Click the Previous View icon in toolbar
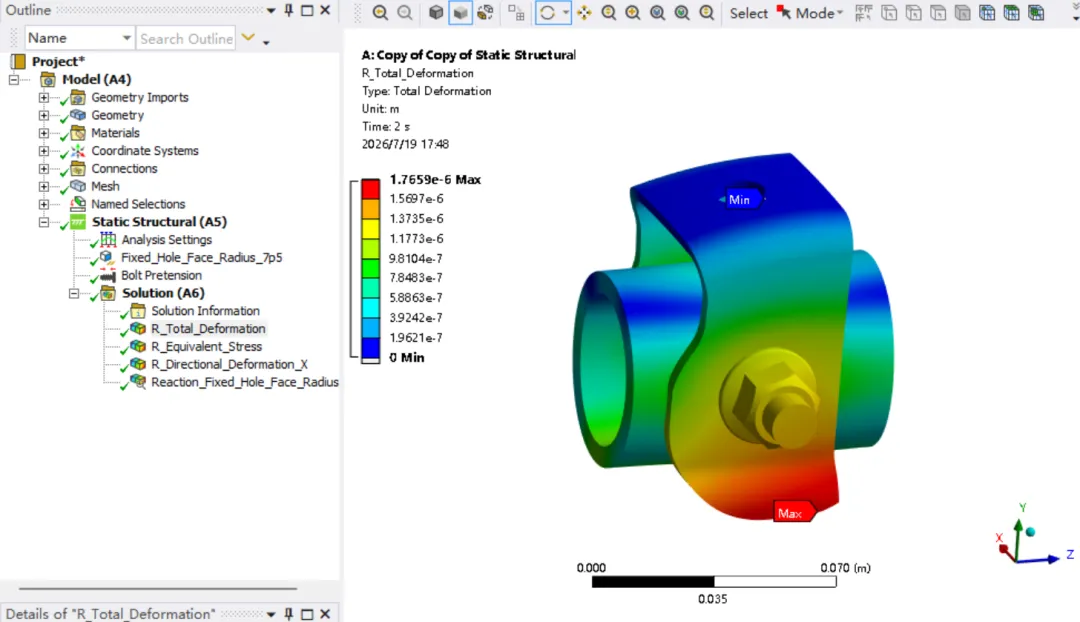 tap(380, 13)
